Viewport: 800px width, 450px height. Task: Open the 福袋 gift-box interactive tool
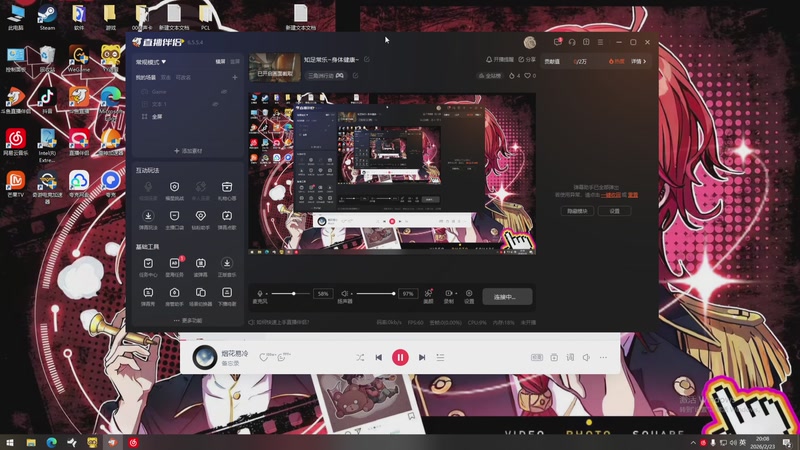click(x=227, y=191)
